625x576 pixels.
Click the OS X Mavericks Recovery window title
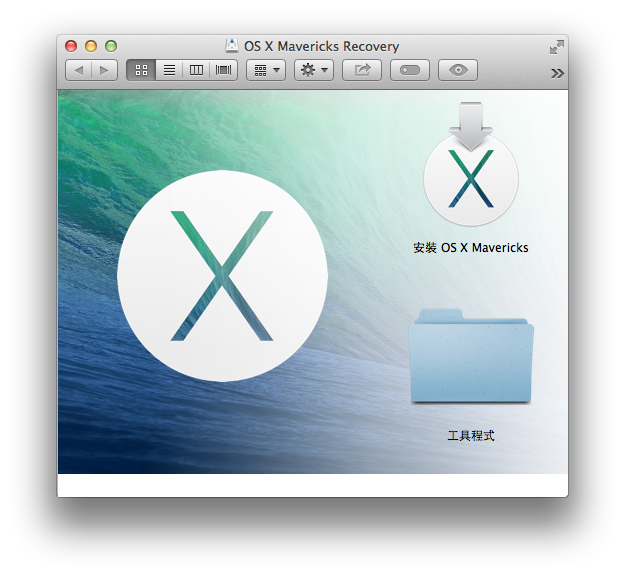pyautogui.click(x=321, y=47)
